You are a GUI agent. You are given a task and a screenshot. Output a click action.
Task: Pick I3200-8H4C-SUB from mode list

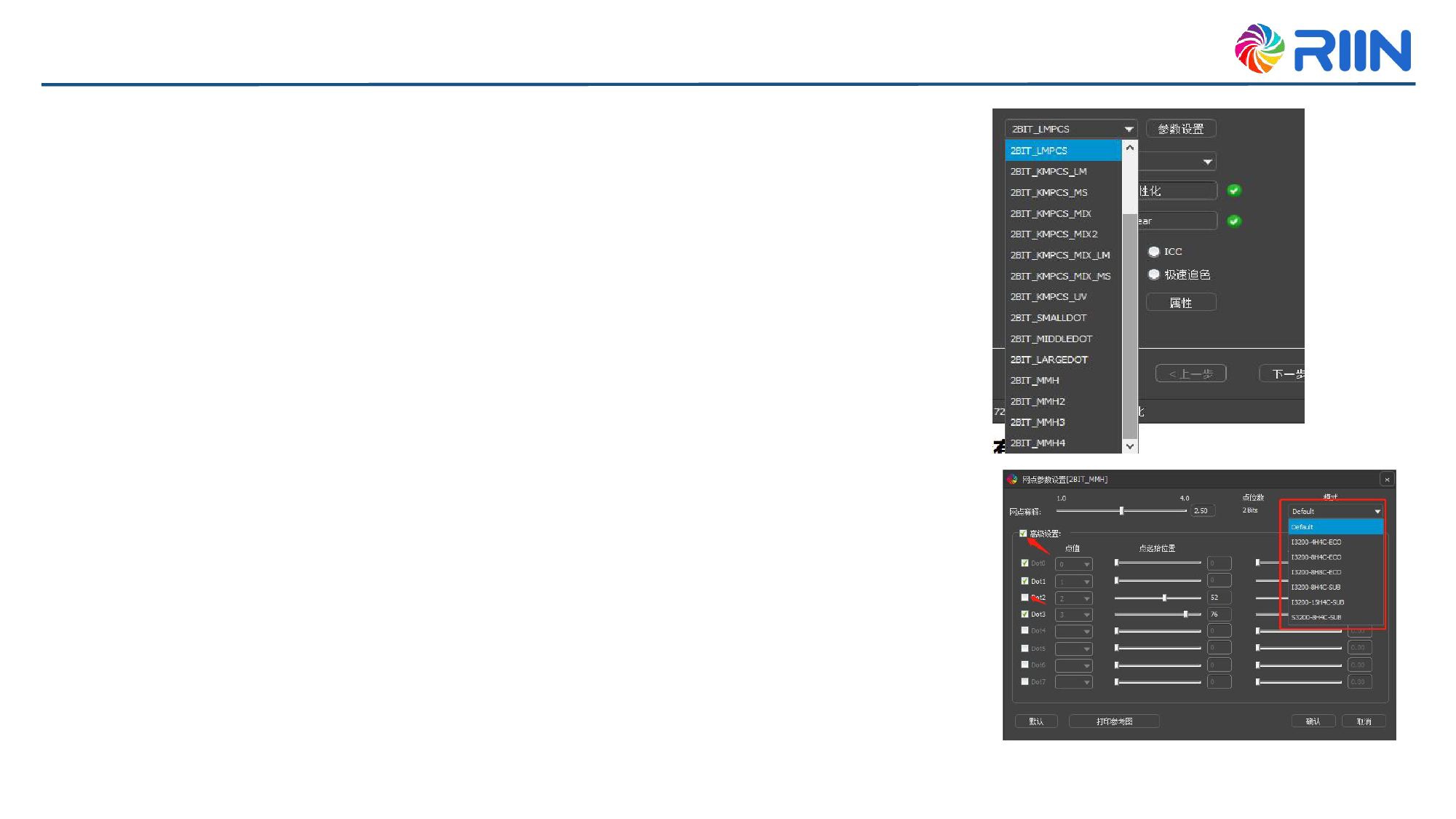(1316, 587)
